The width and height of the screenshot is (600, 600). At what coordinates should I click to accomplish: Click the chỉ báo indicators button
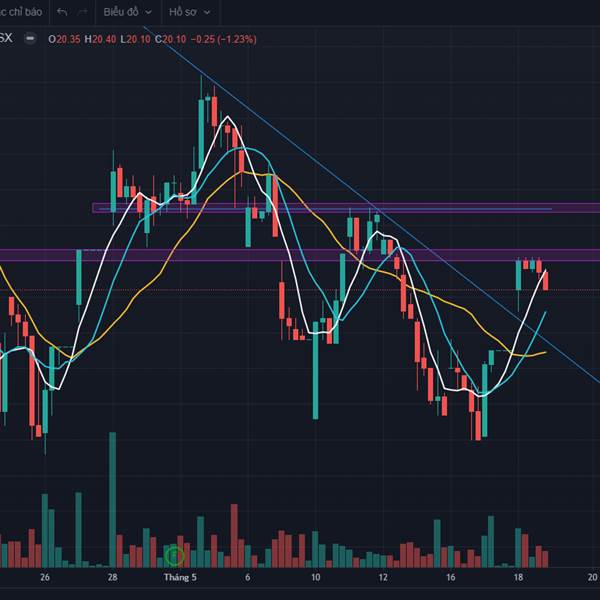point(21,12)
